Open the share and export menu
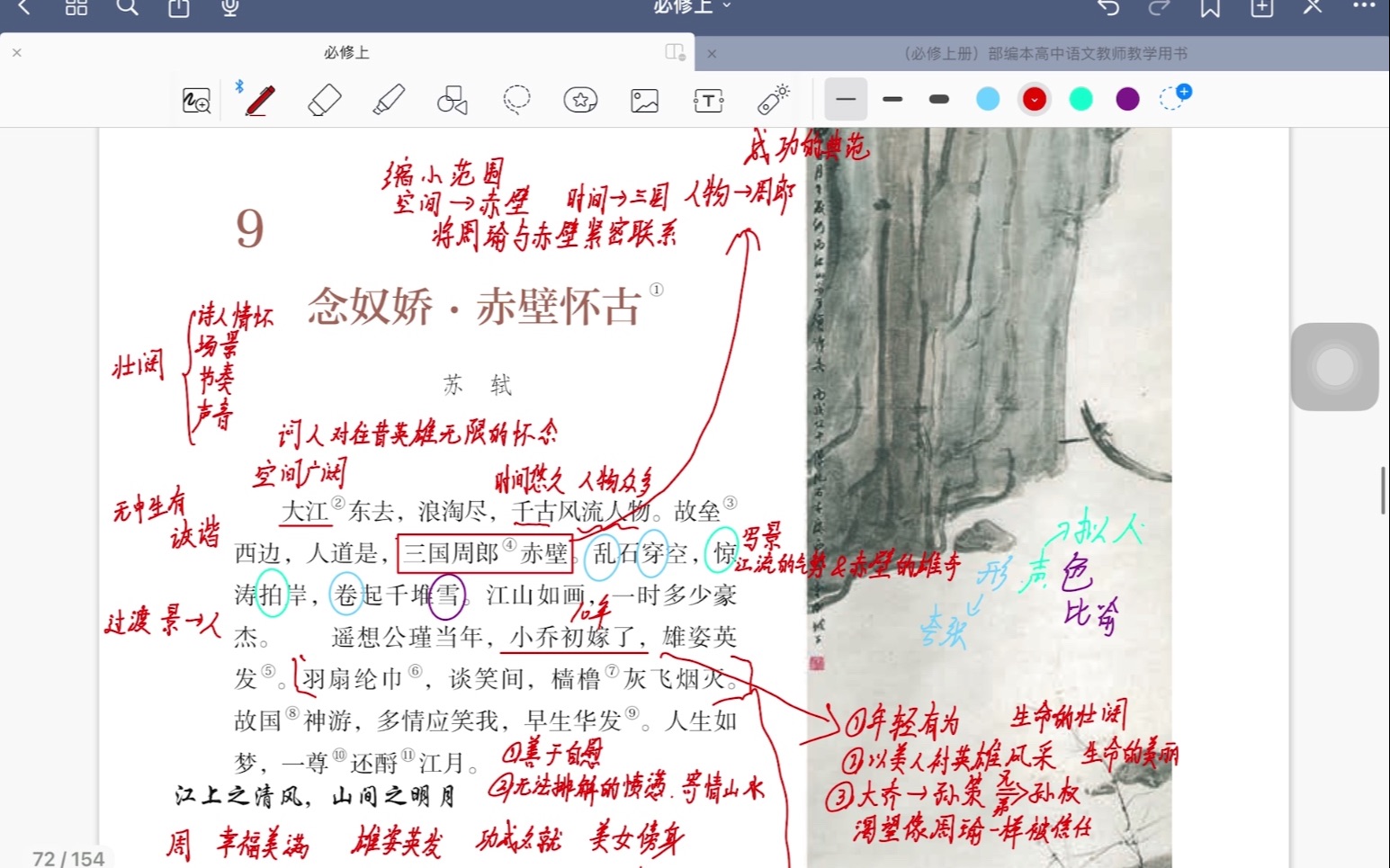1390x868 pixels. (179, 7)
